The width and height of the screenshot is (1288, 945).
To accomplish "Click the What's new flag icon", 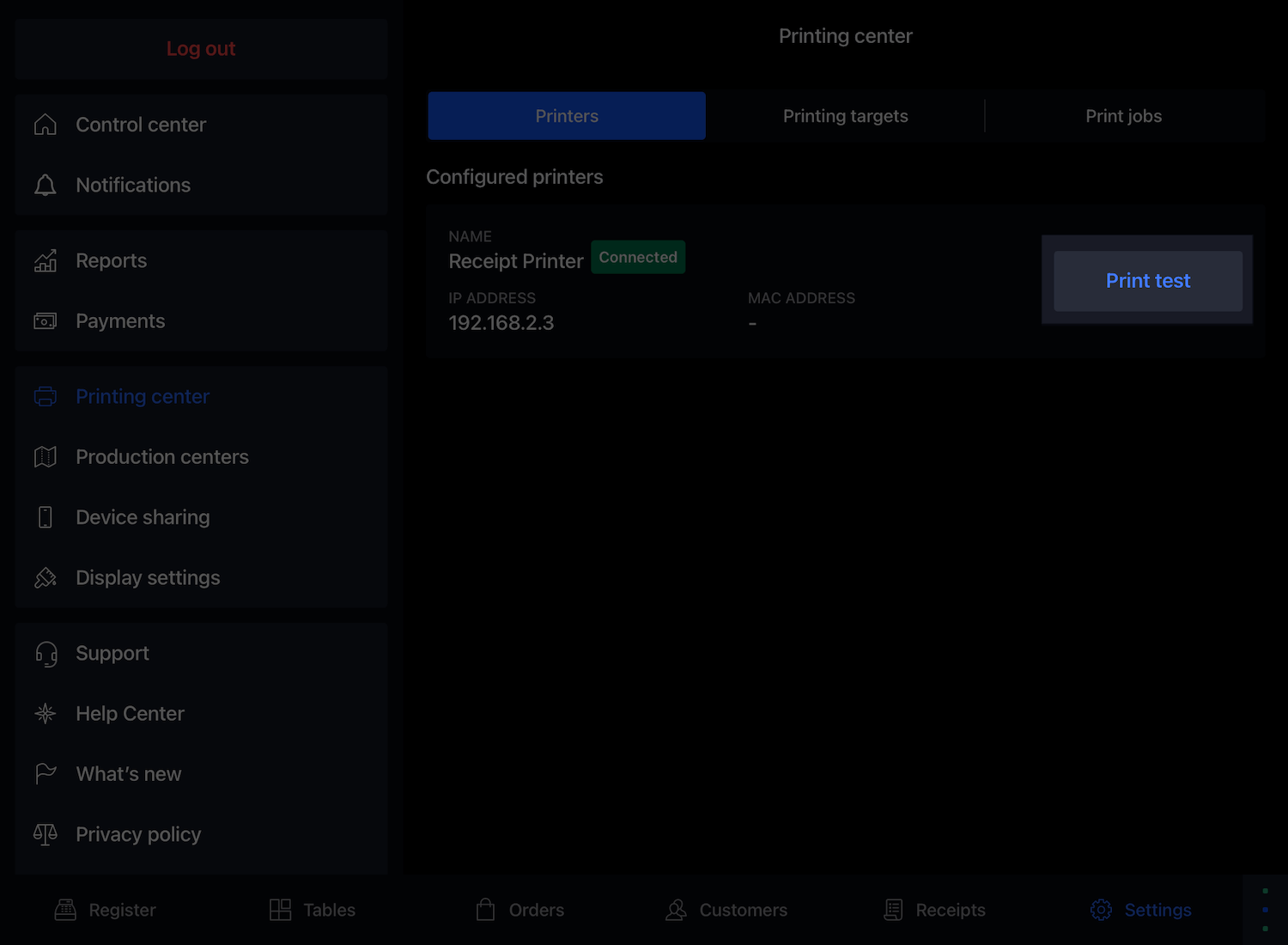I will click(x=46, y=774).
